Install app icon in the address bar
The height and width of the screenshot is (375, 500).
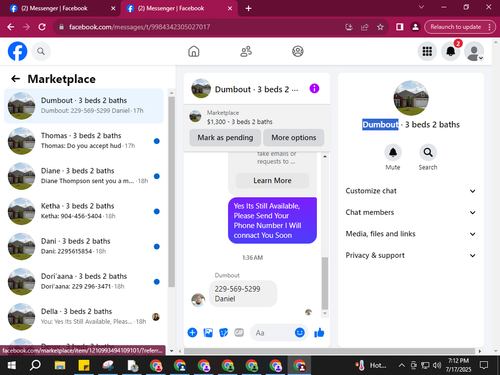tap(349, 27)
